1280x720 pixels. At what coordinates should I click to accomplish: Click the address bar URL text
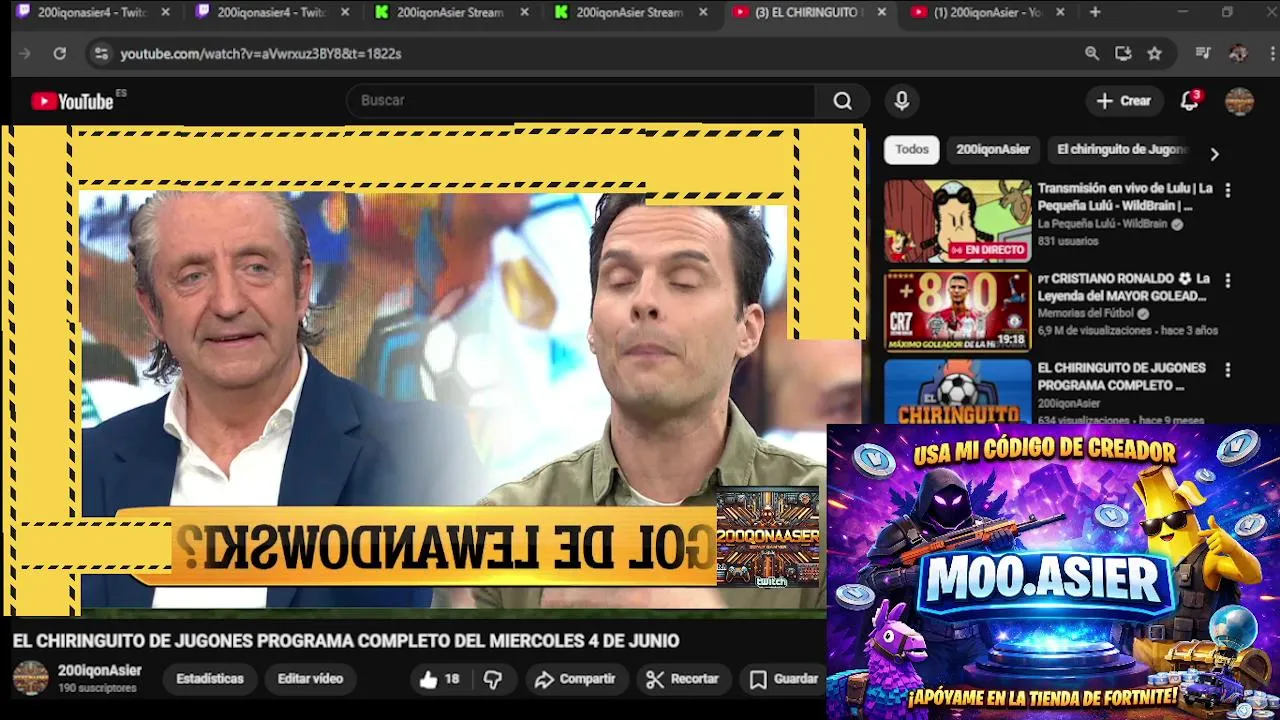(x=261, y=54)
